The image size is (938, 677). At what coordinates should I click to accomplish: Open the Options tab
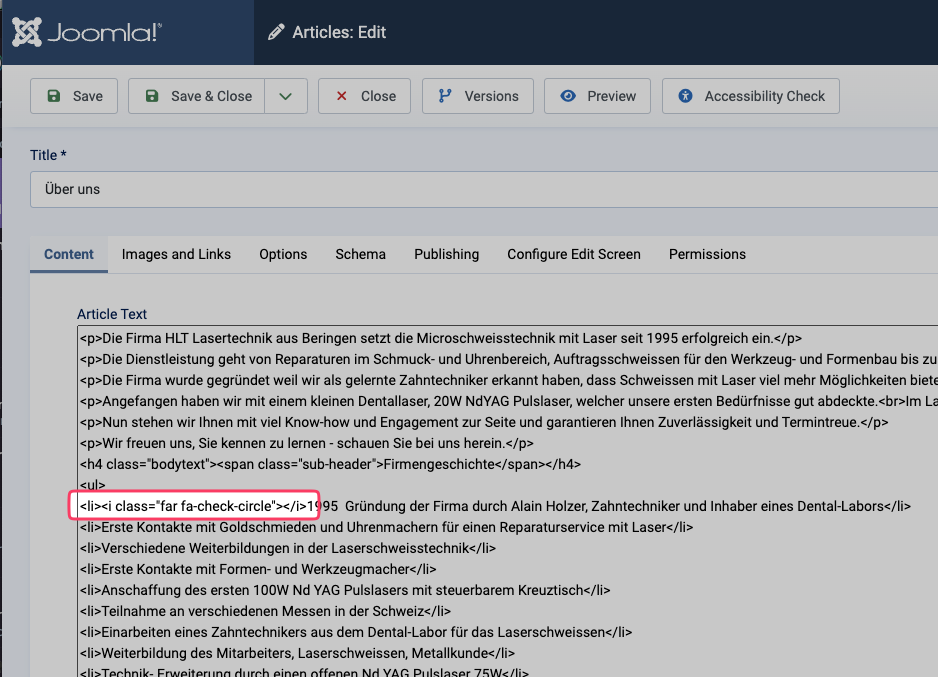283,254
